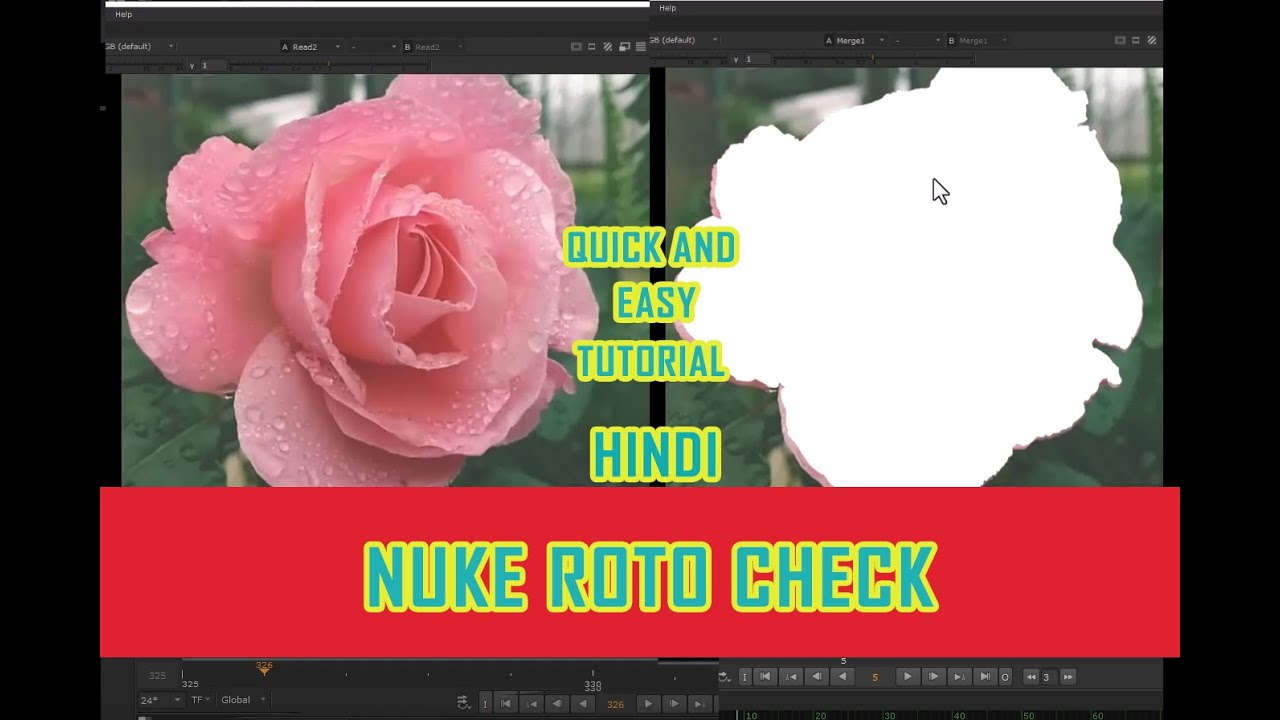Click the frame increment field showing 3
The width and height of the screenshot is (1280, 720).
(1049, 677)
